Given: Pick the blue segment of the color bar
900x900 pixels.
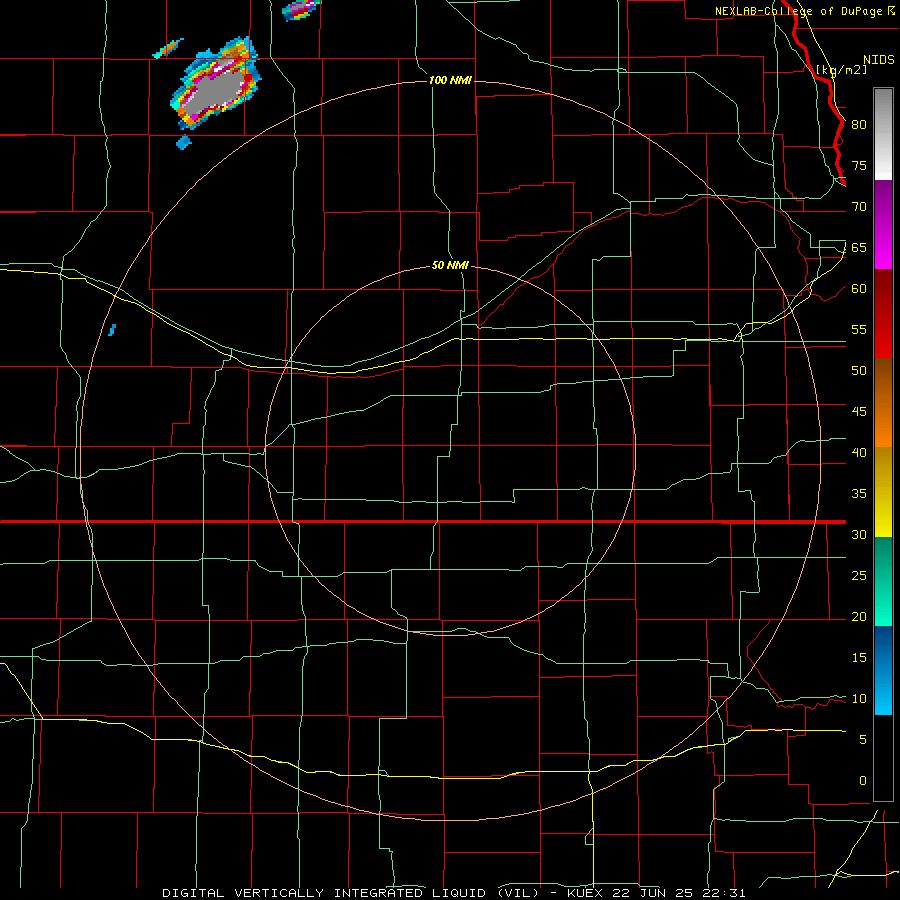Looking at the screenshot, I should pyautogui.click(x=883, y=670).
